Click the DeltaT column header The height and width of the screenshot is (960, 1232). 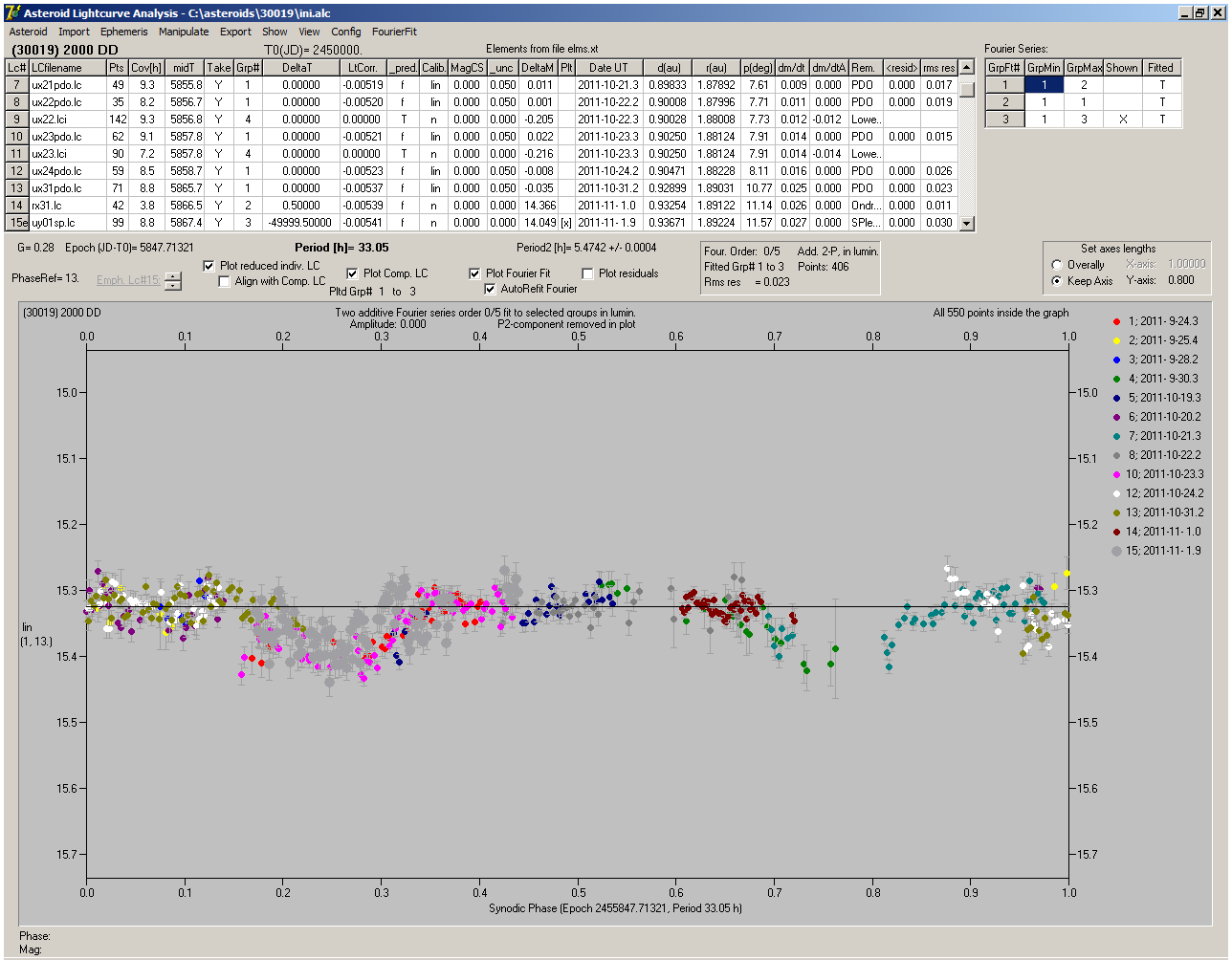click(297, 68)
